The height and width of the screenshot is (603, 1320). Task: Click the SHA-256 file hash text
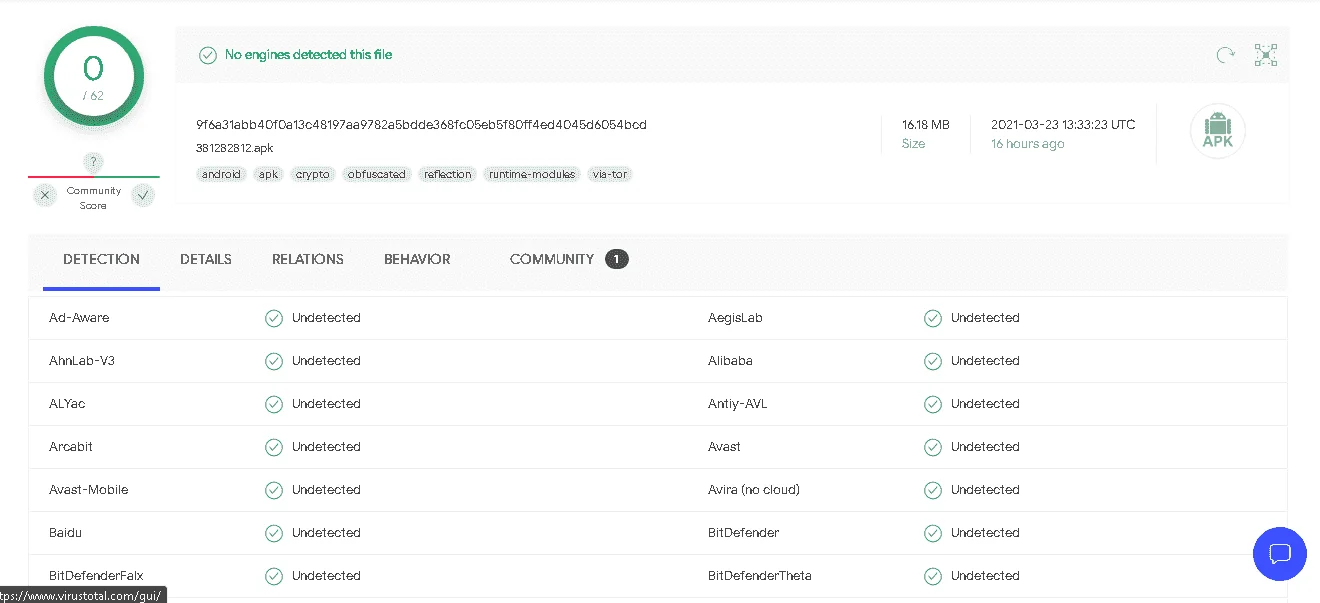(421, 125)
